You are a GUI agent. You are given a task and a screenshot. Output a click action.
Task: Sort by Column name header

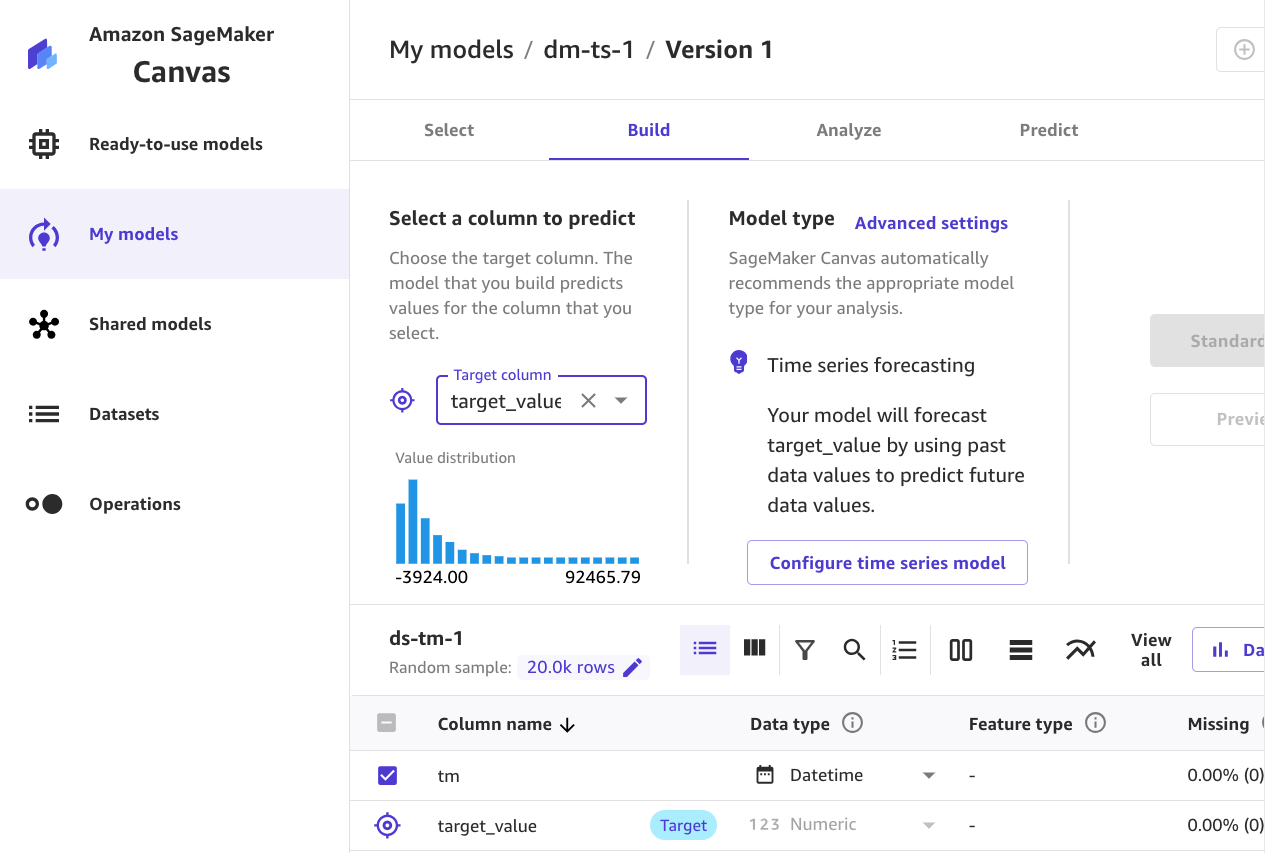(x=494, y=724)
